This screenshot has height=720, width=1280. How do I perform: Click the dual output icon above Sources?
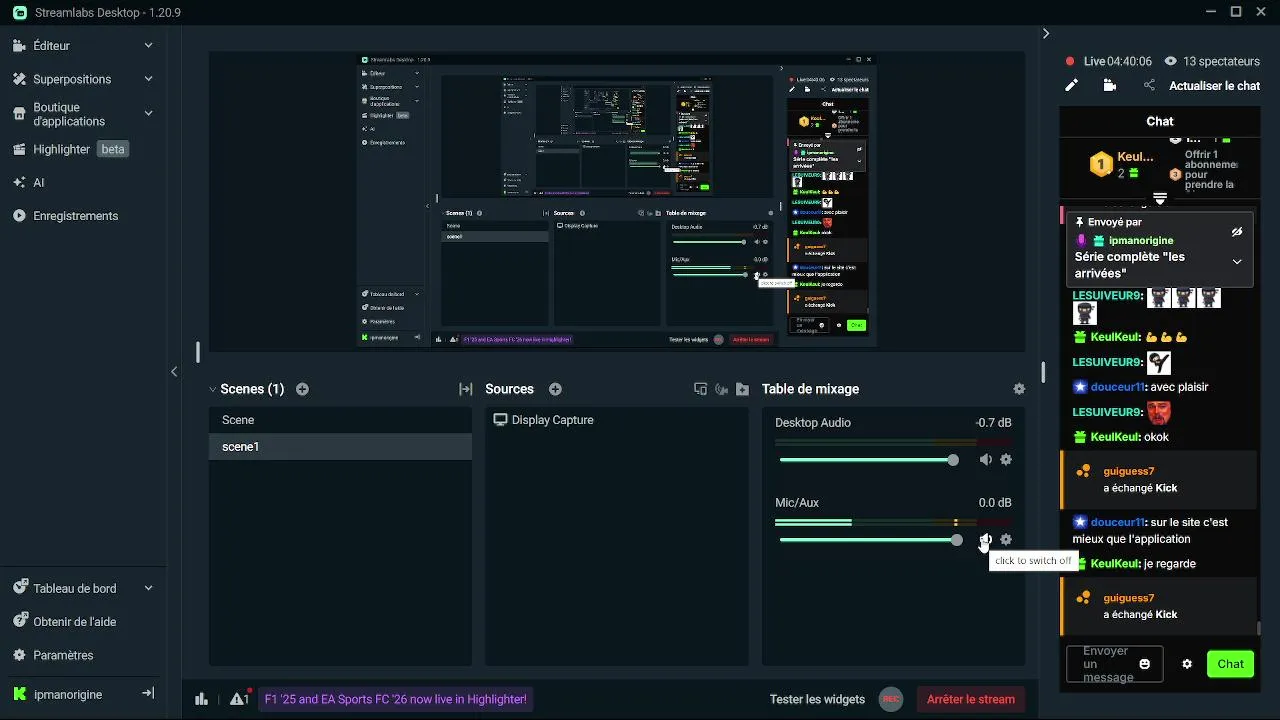(x=700, y=389)
